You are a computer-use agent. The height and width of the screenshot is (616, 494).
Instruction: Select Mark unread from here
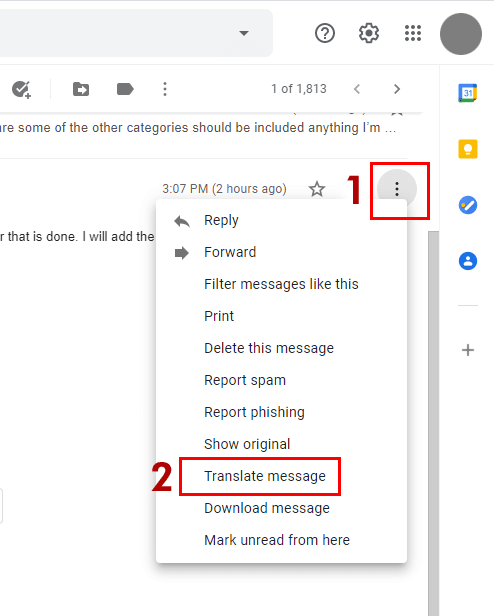pos(281,540)
